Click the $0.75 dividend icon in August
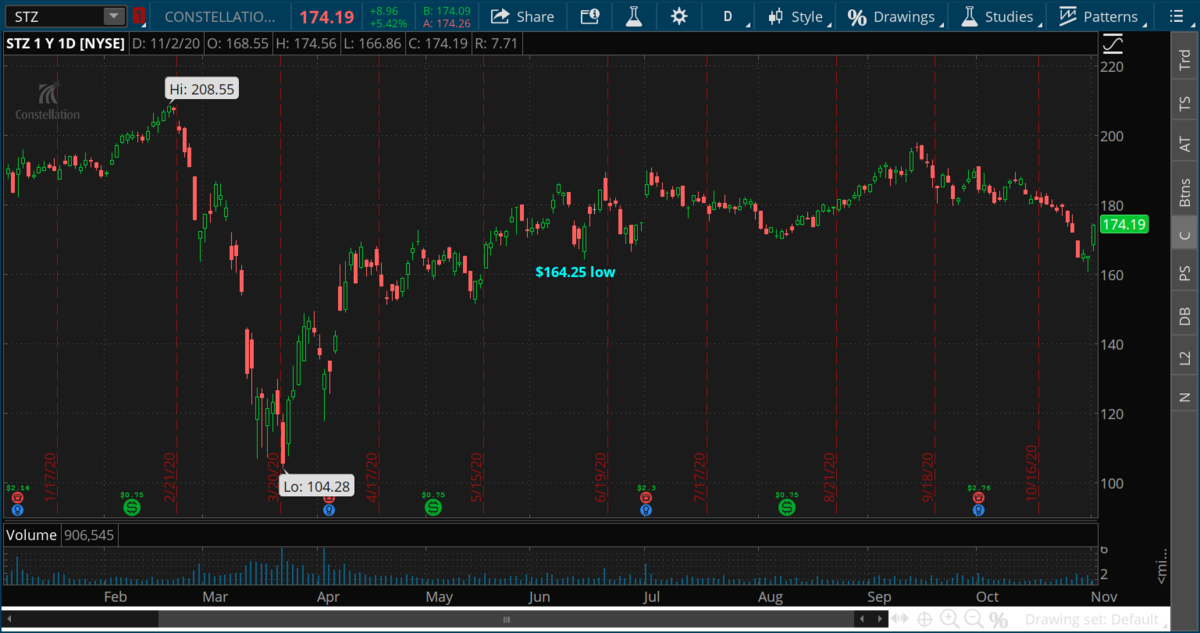The height and width of the screenshot is (633, 1200). (x=787, y=508)
